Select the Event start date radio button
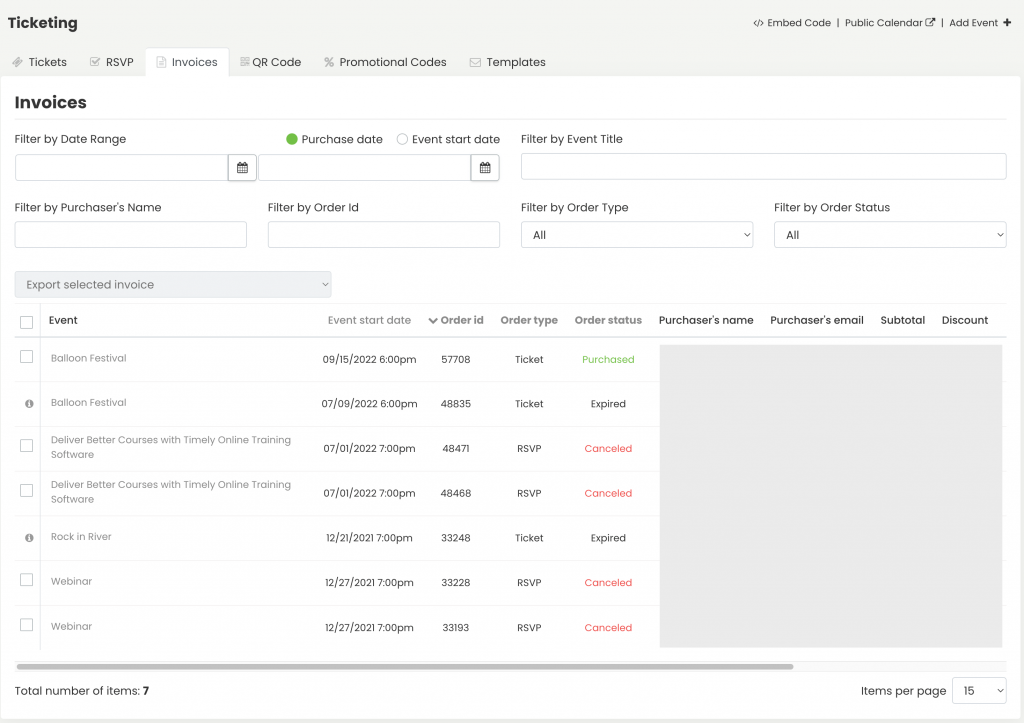The width and height of the screenshot is (1024, 723). pyautogui.click(x=403, y=140)
